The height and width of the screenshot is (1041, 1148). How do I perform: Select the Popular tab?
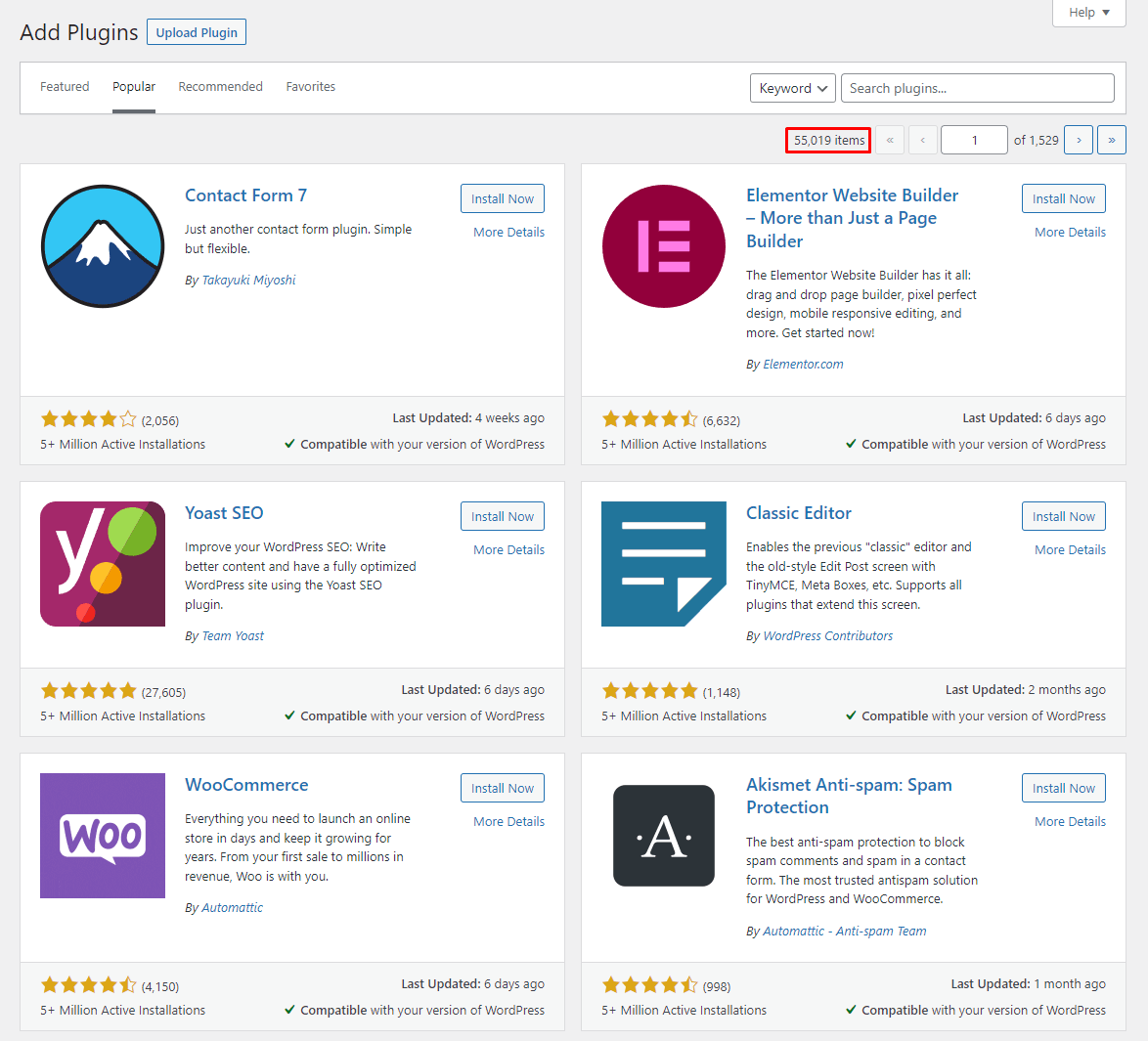[134, 86]
